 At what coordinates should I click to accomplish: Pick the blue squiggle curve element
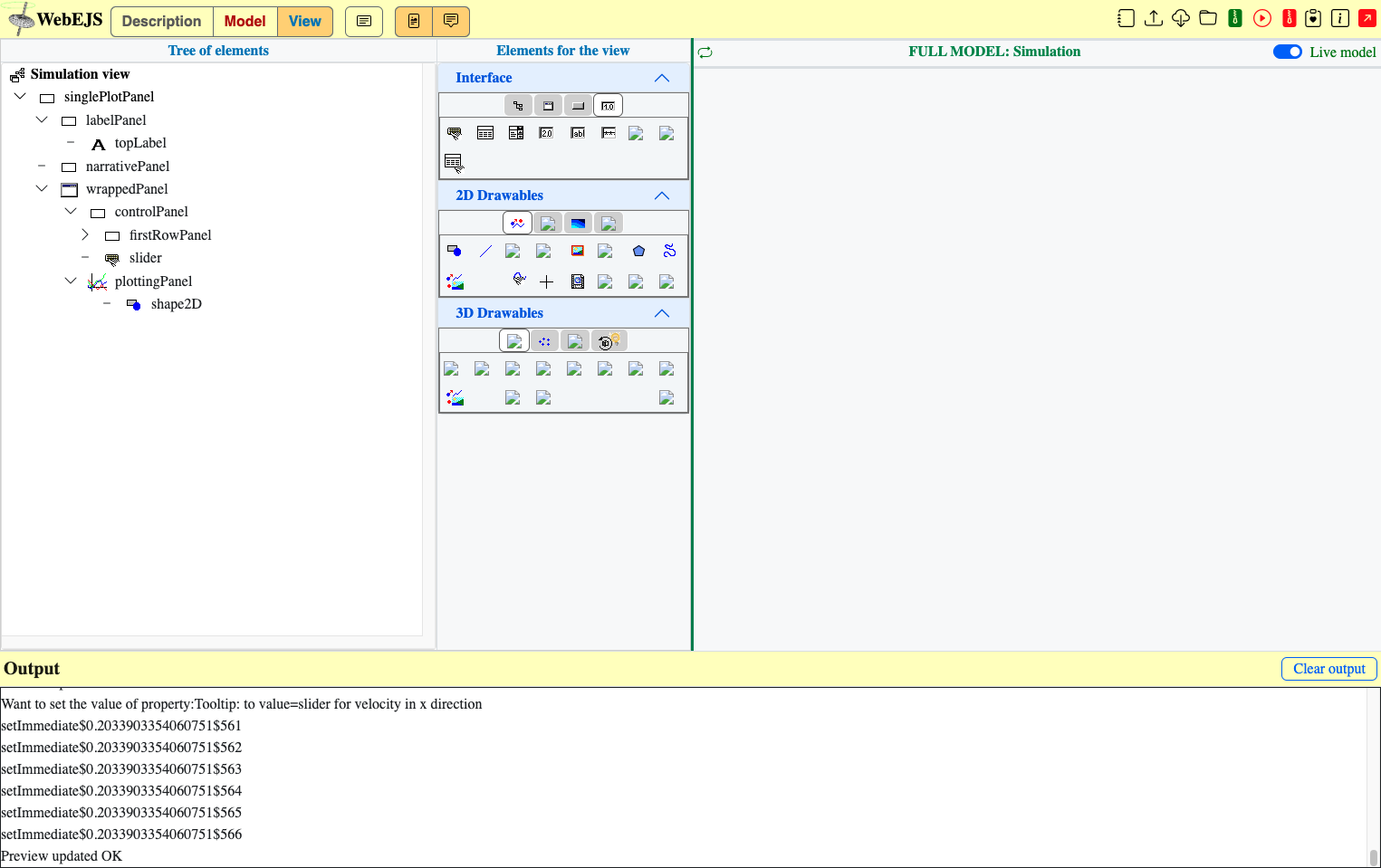tap(670, 251)
